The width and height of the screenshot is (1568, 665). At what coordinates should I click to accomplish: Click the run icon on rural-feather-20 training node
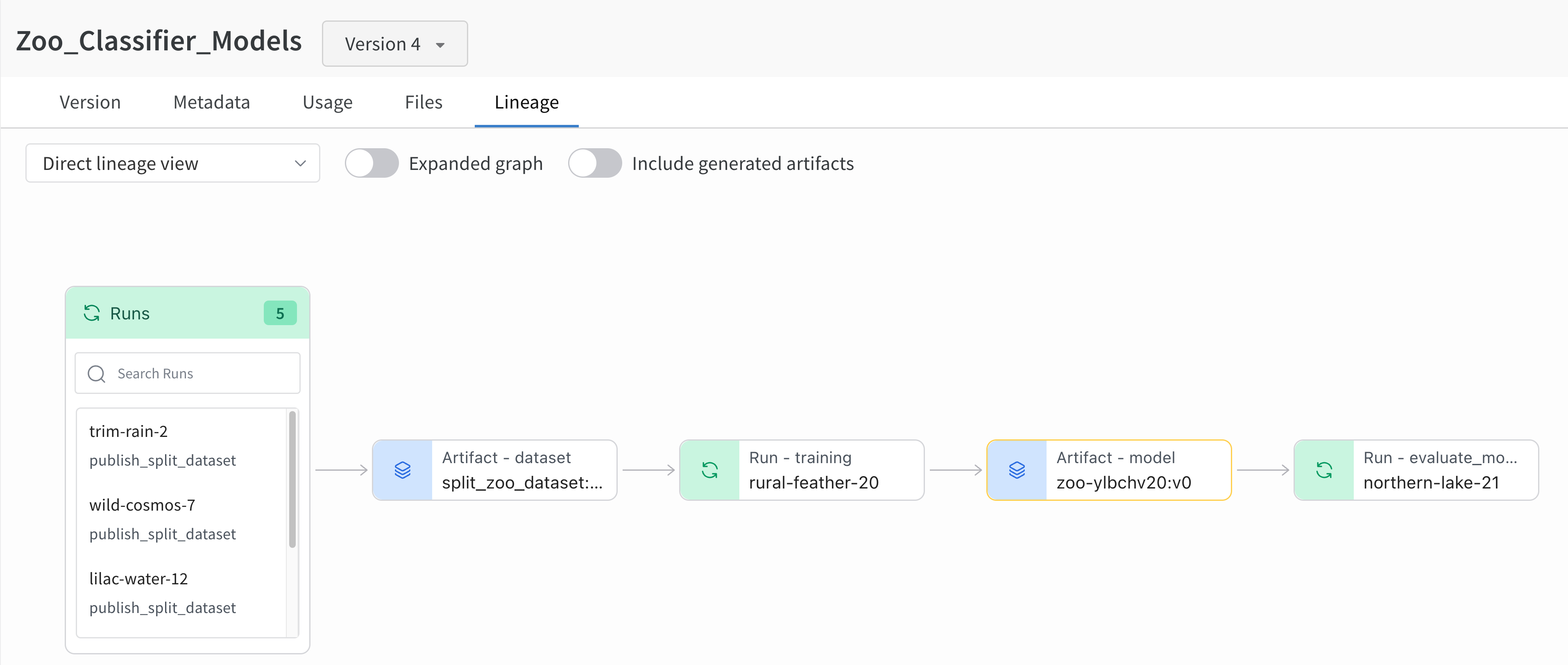point(710,470)
